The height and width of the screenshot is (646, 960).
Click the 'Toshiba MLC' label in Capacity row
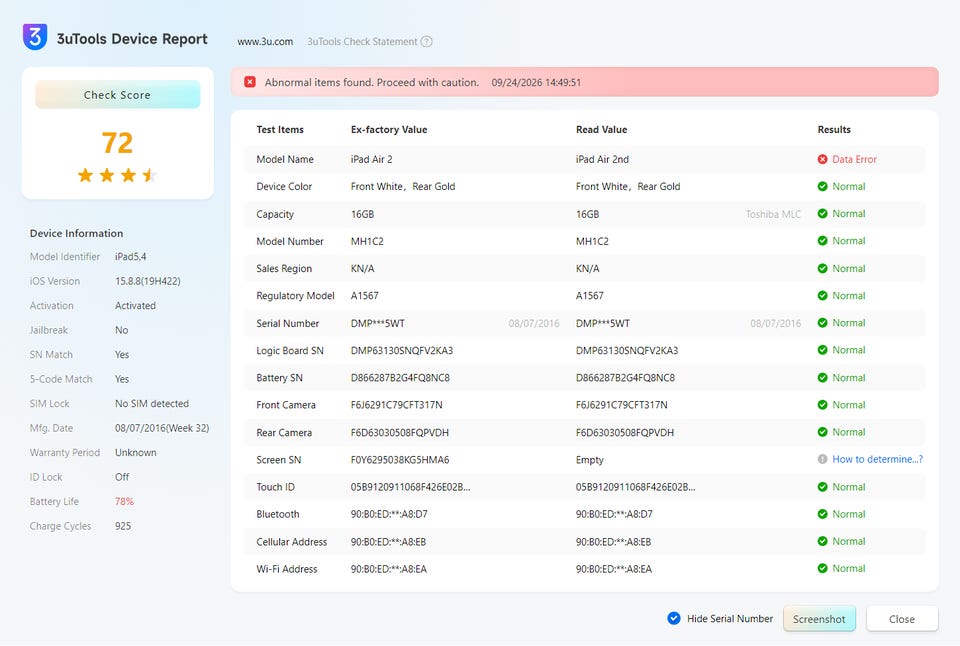[x=773, y=214]
